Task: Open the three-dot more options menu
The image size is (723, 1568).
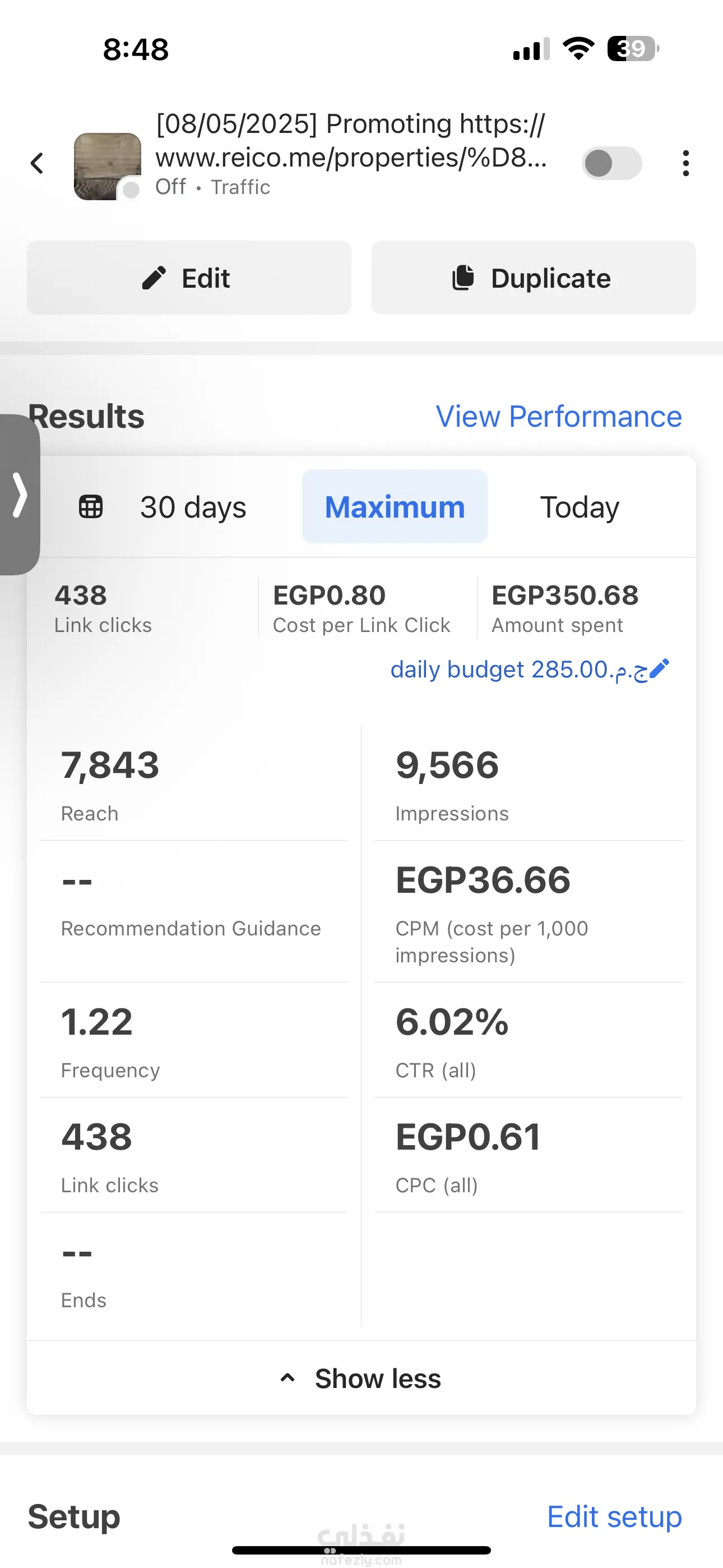Action: point(686,163)
